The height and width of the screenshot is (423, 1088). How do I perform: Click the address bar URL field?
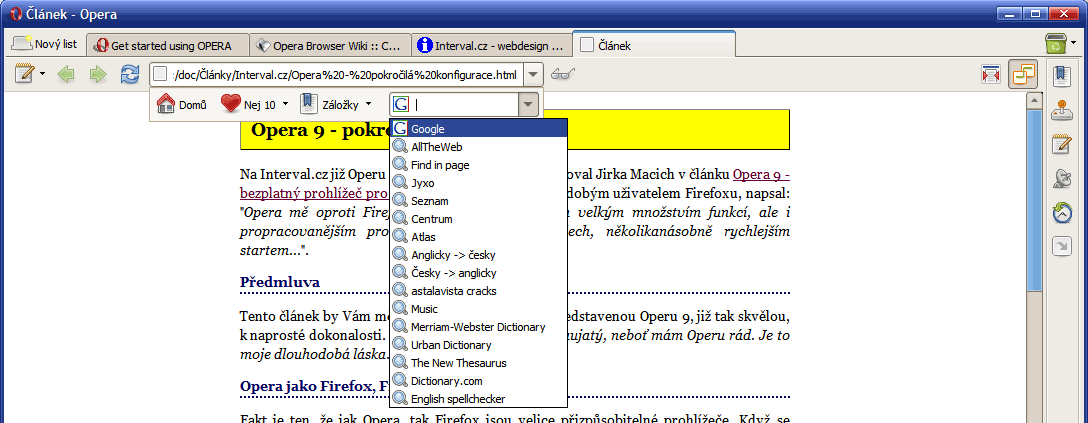345,74
